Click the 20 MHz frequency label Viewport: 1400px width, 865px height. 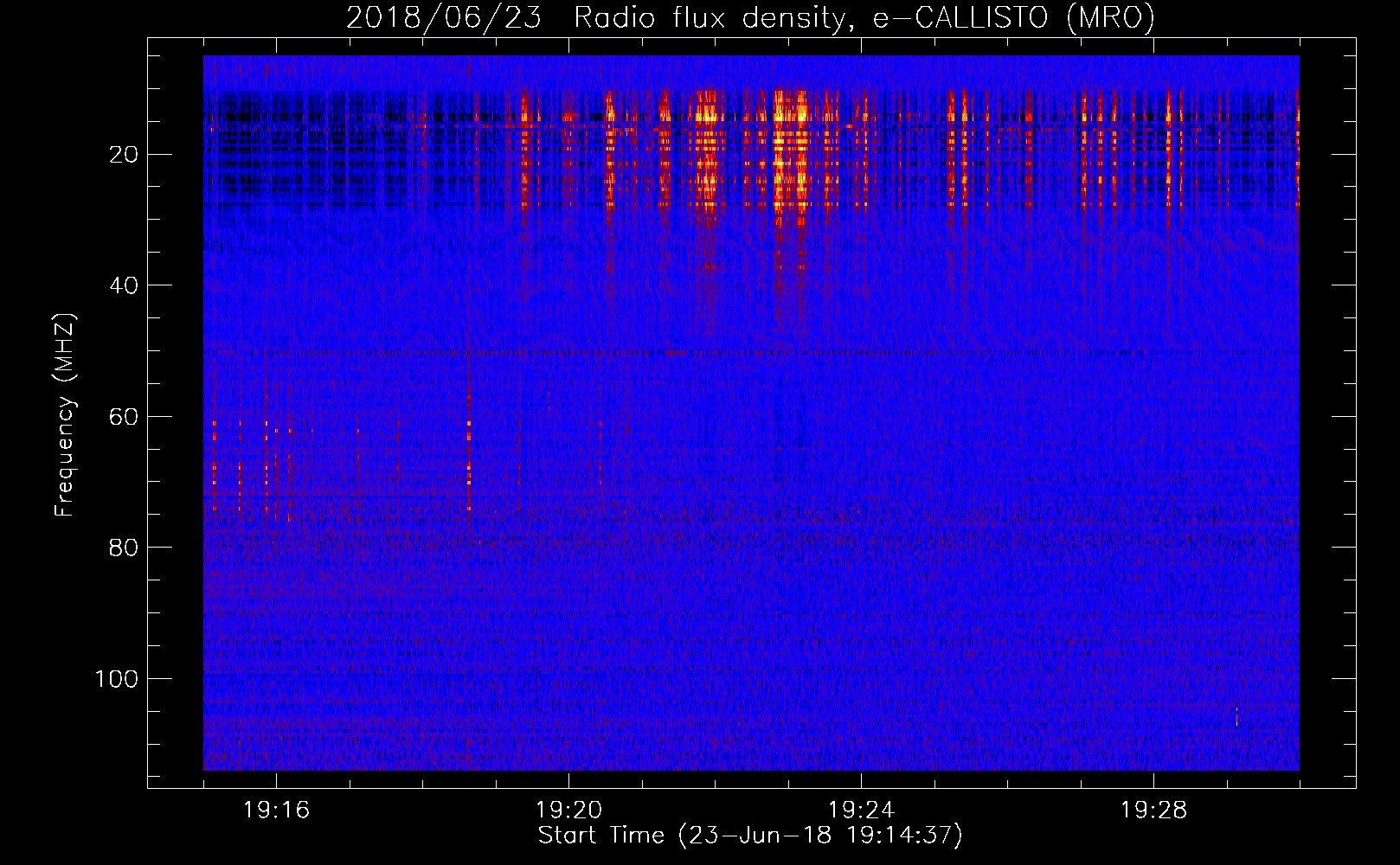coord(125,155)
